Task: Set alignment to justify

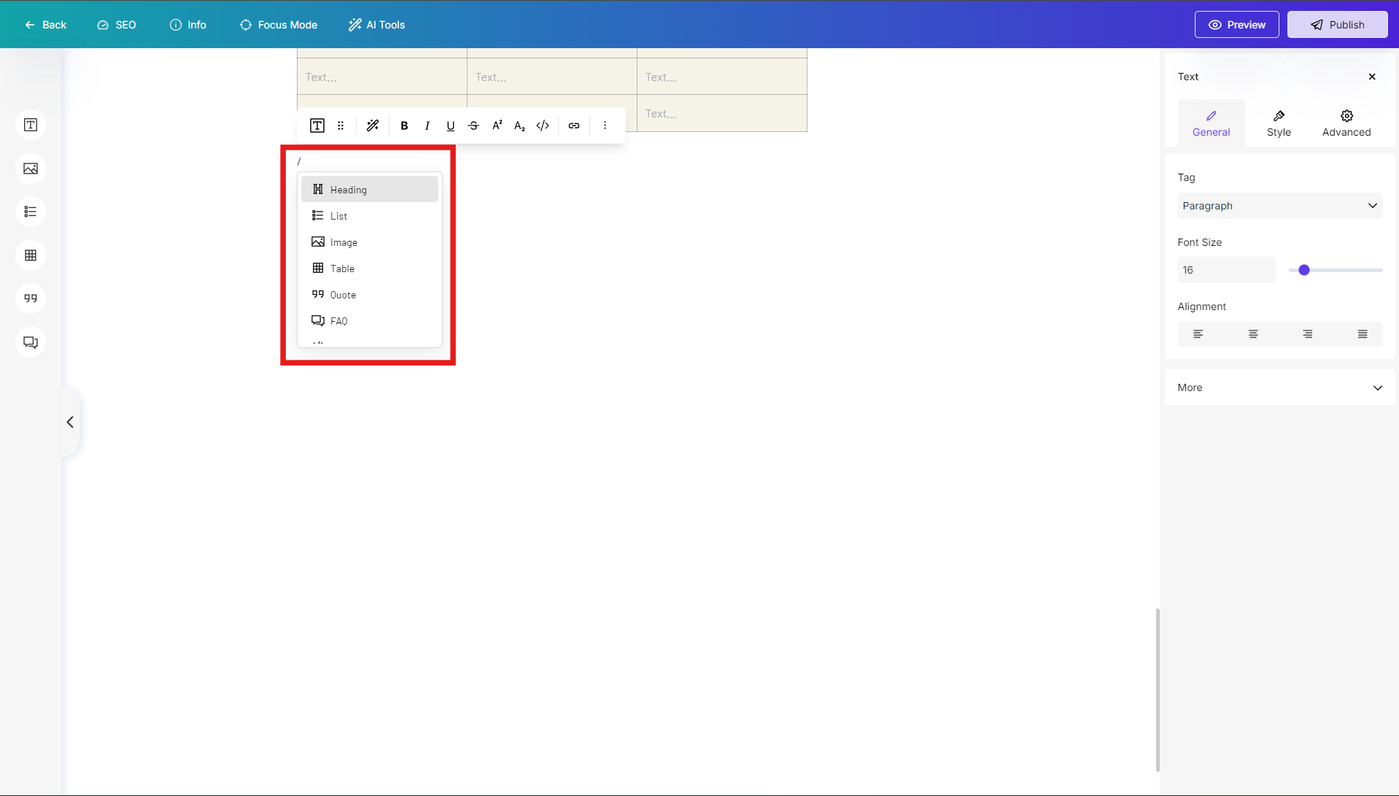Action: 1362,334
